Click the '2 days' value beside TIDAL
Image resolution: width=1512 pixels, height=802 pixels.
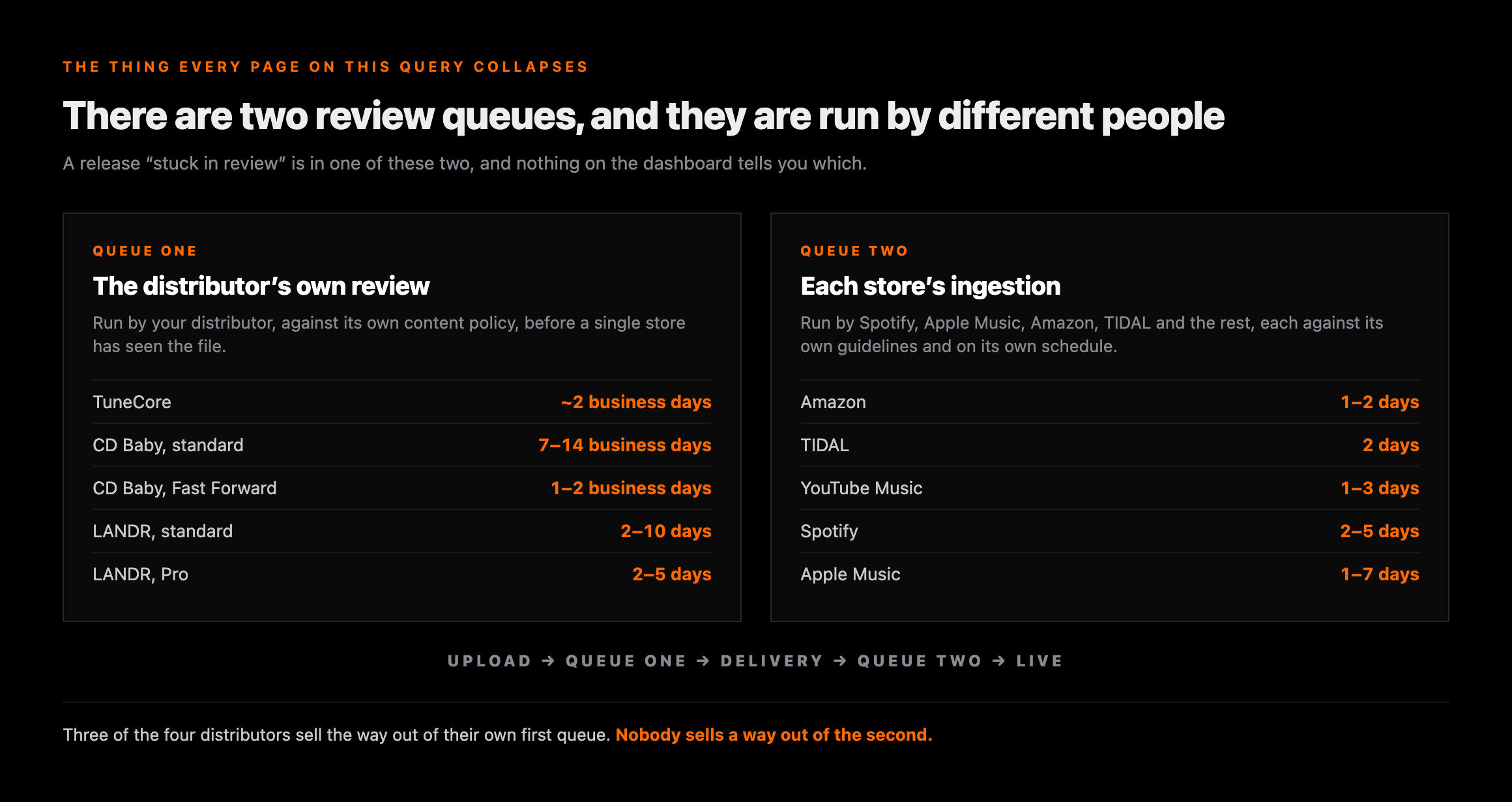click(x=1391, y=445)
